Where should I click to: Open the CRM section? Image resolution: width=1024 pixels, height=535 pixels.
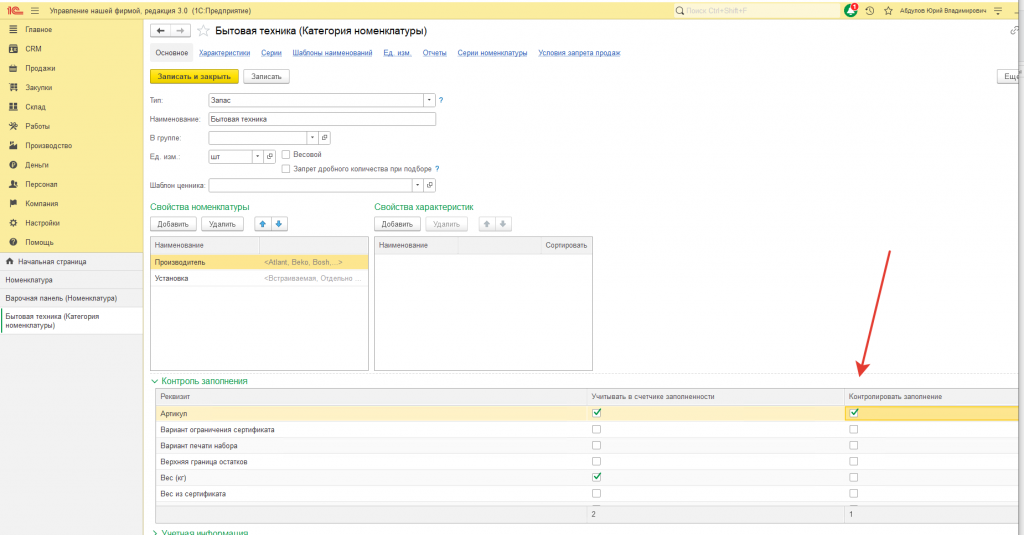[33, 49]
